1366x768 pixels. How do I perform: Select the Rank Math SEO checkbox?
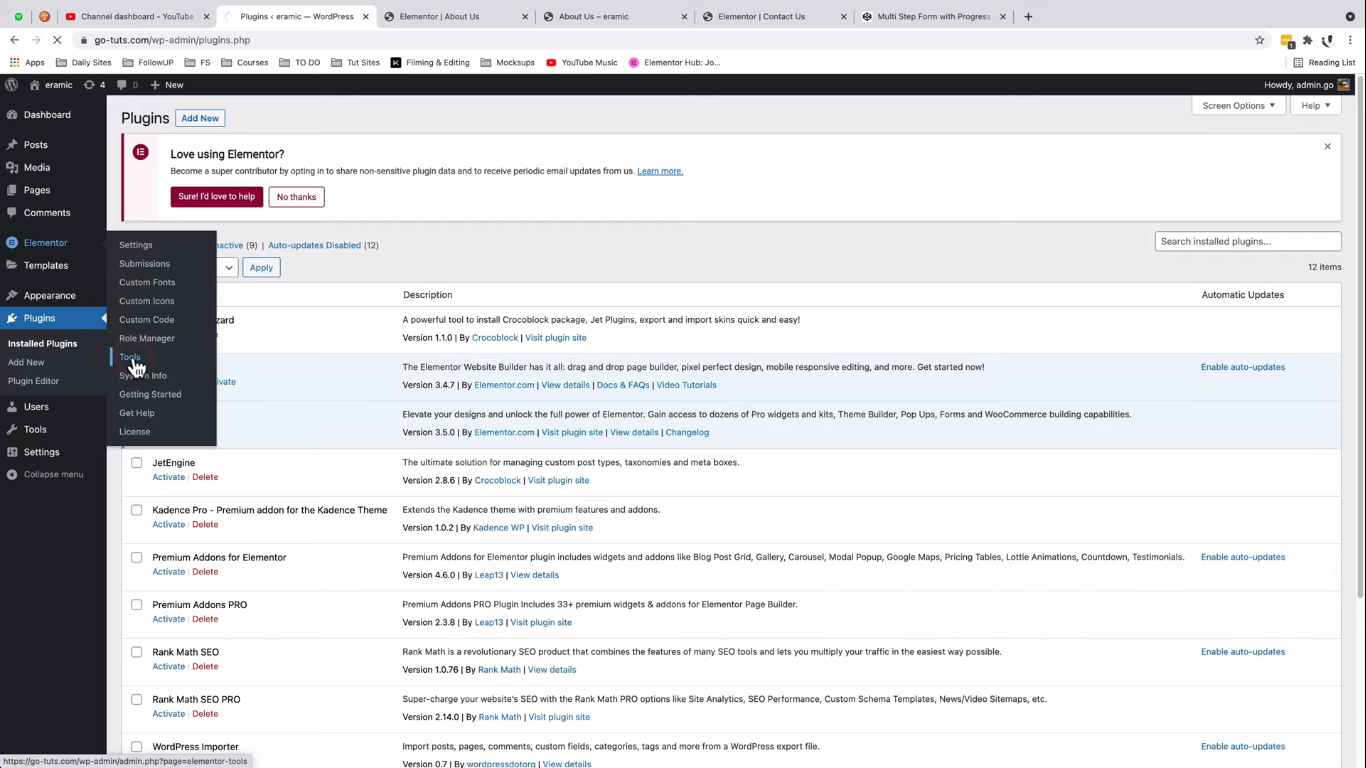point(136,652)
